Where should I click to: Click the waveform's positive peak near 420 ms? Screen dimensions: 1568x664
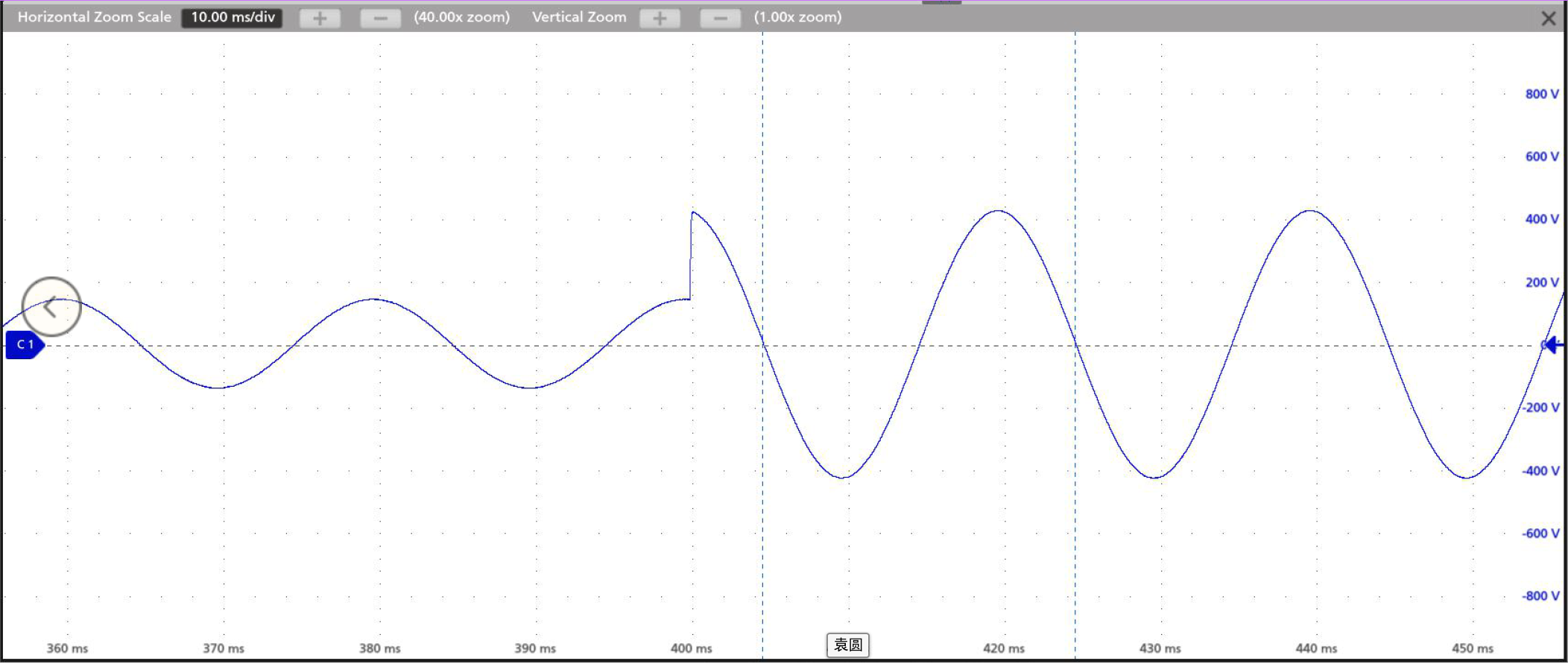pos(998,212)
